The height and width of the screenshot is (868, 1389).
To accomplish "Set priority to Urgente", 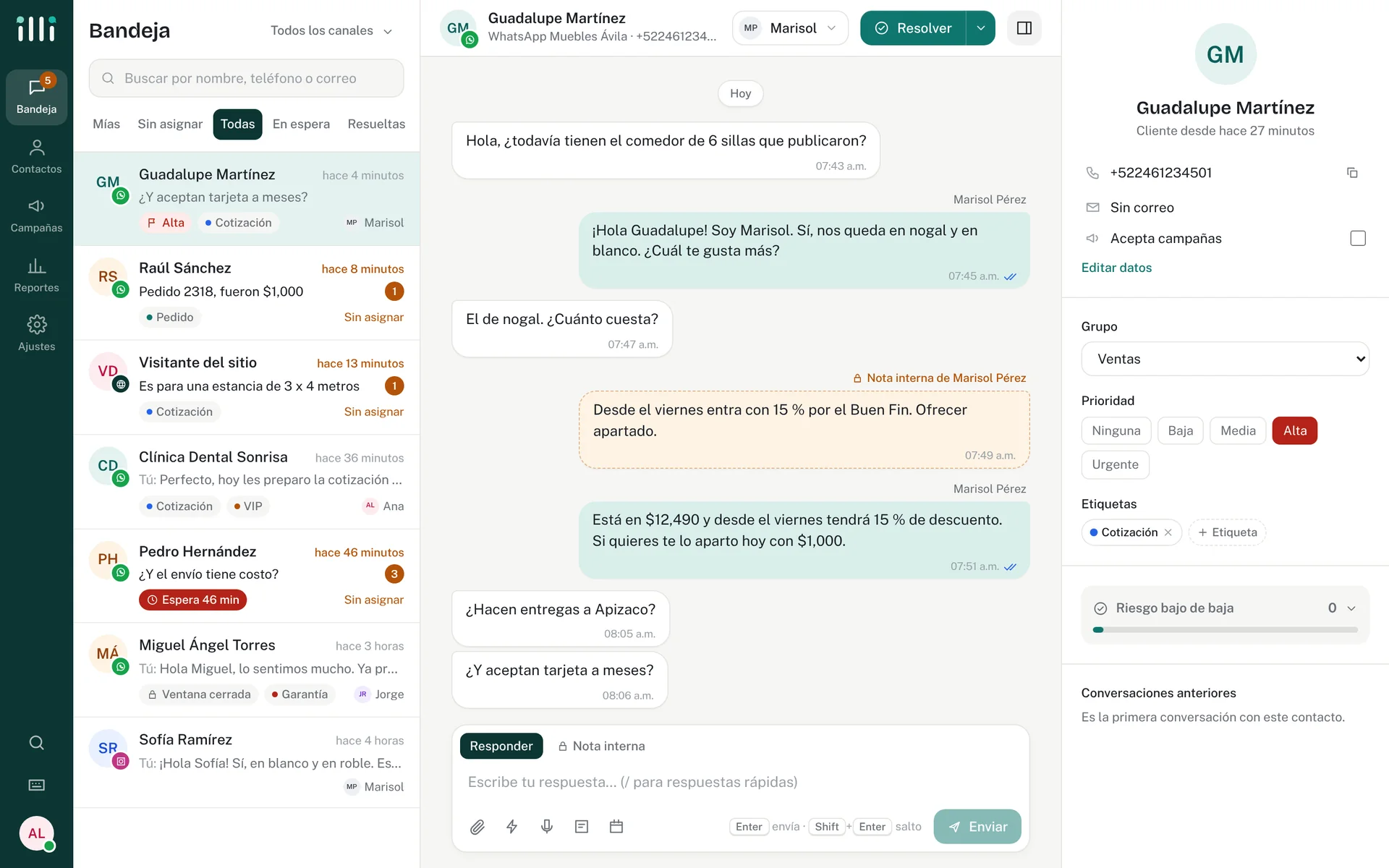I will point(1115,464).
